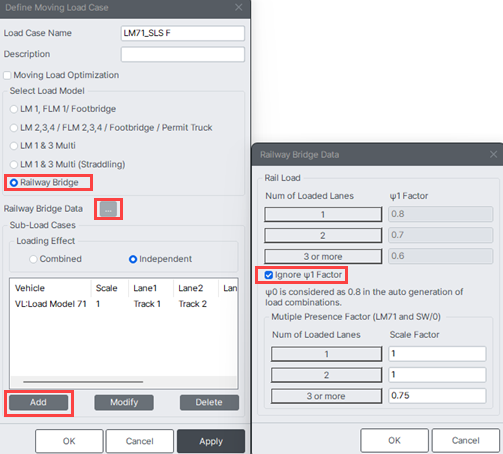
Task: Close the Railway Bridge Data dialog
Action: 493,154
